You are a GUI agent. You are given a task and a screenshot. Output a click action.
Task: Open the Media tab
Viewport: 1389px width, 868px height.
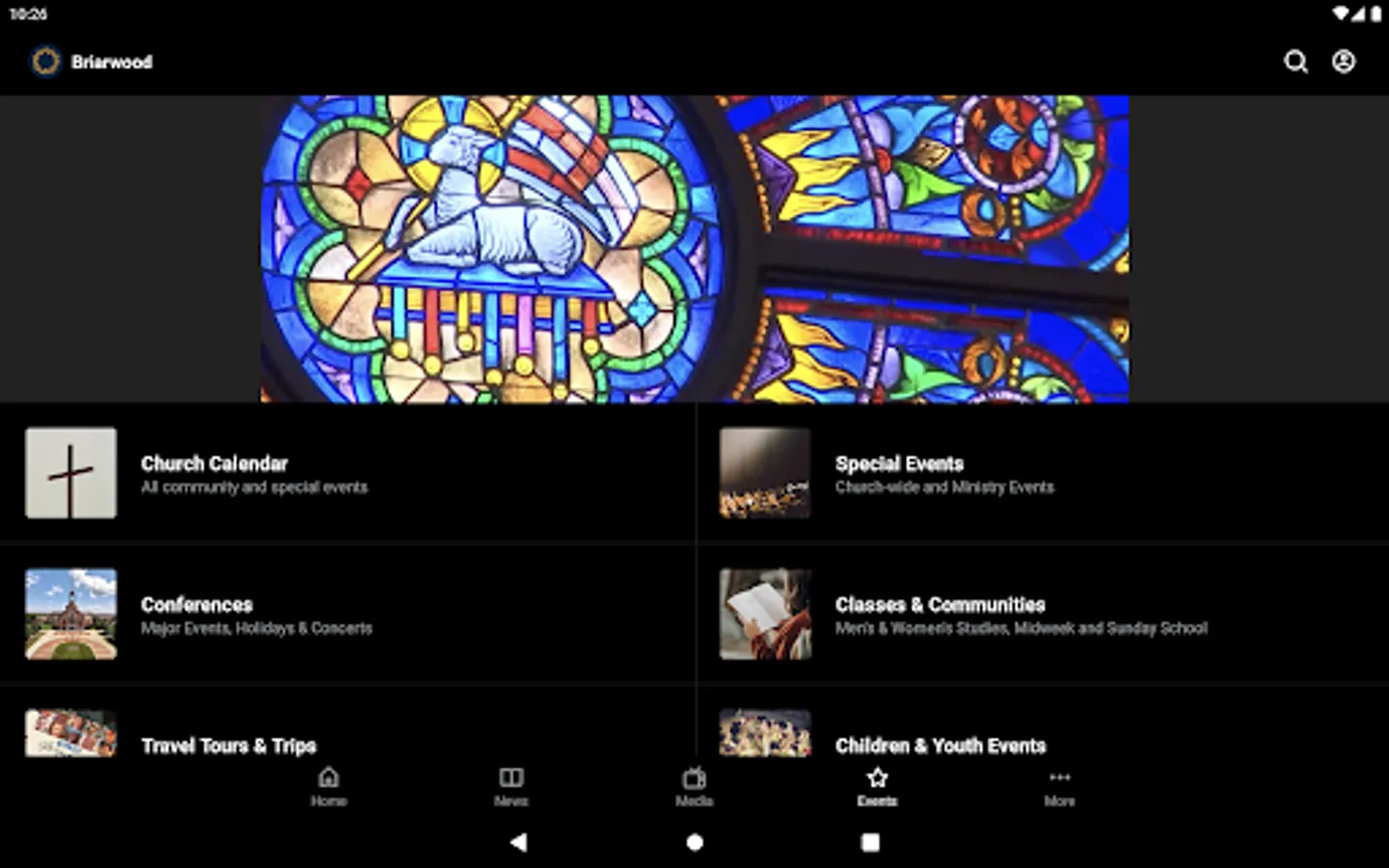point(694,786)
